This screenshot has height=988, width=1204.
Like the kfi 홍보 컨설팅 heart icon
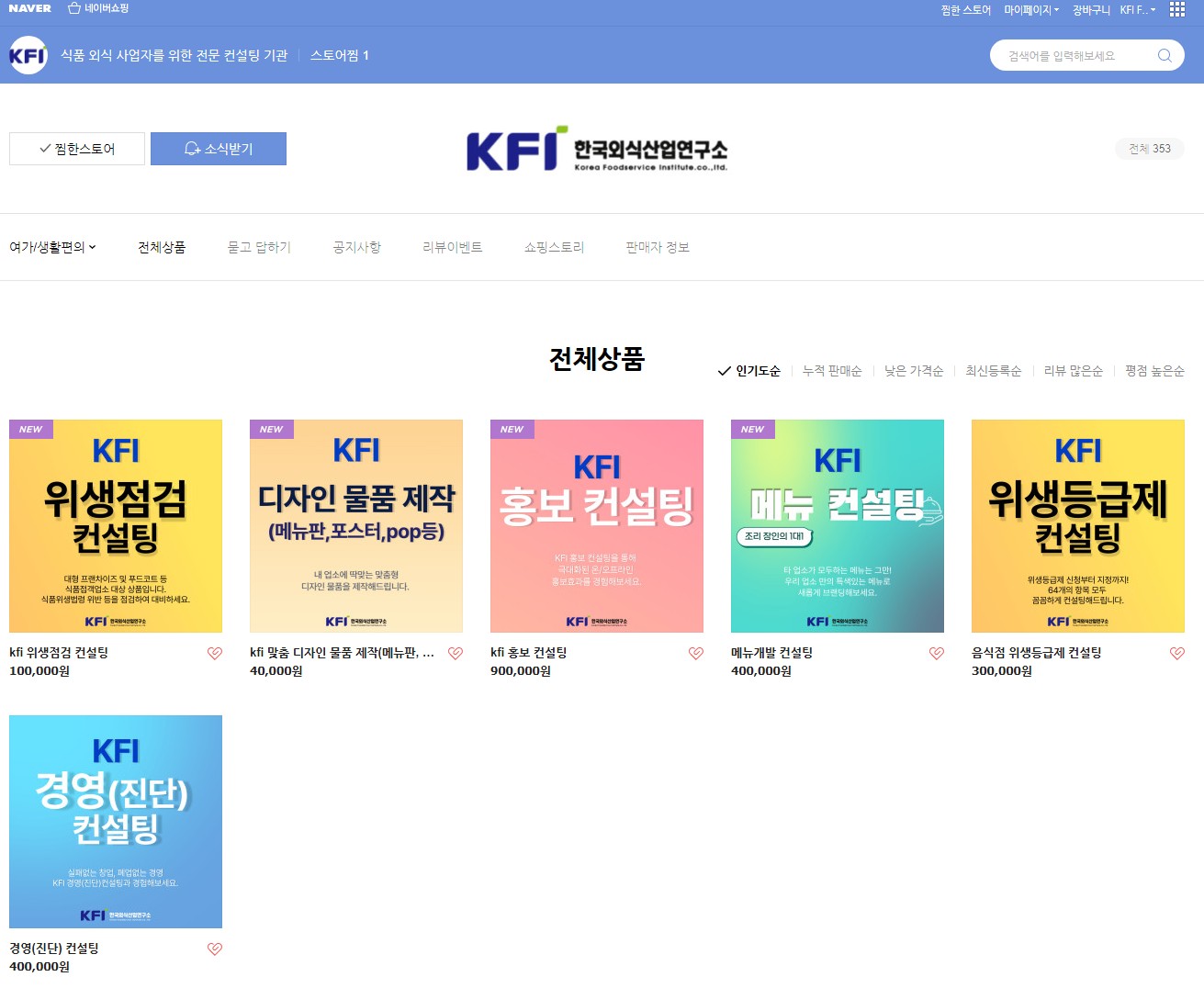click(695, 653)
